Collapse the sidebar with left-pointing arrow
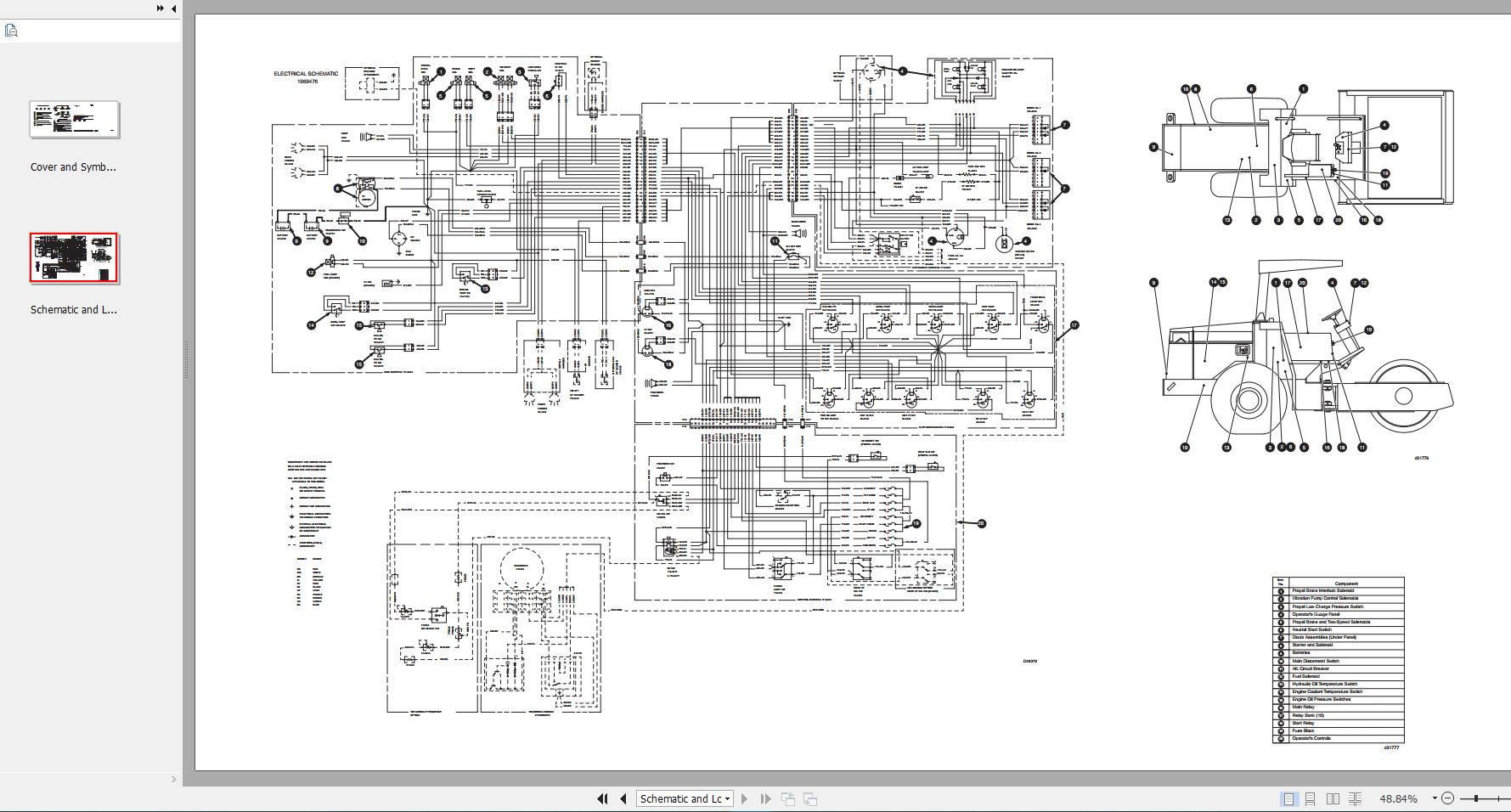This screenshot has width=1511, height=812. 173,8
